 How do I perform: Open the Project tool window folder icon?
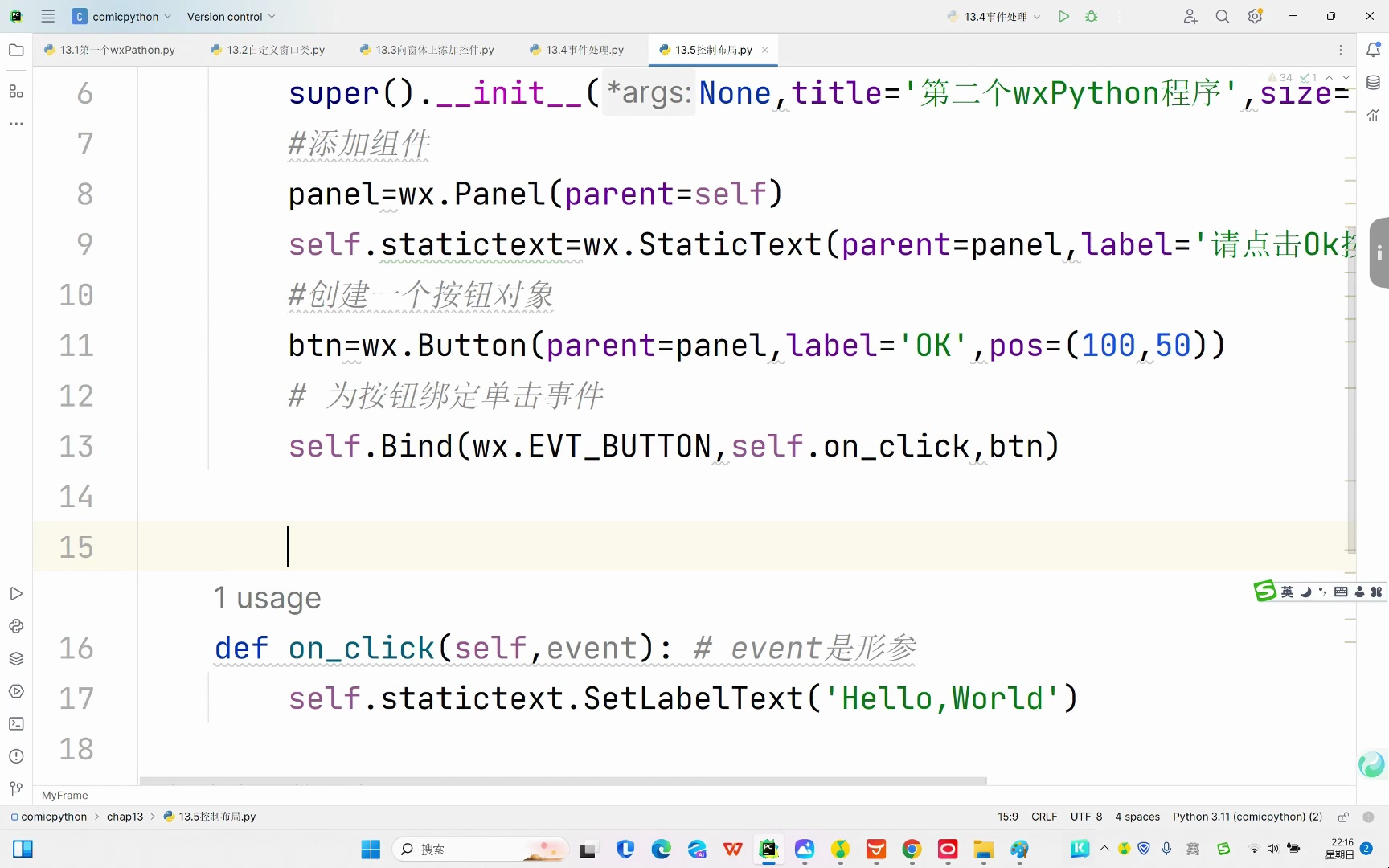16,50
